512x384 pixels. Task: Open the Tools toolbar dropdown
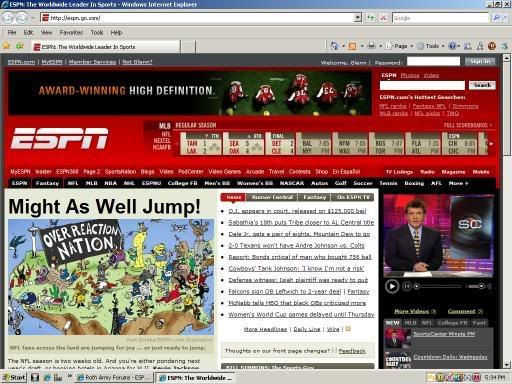pos(431,46)
